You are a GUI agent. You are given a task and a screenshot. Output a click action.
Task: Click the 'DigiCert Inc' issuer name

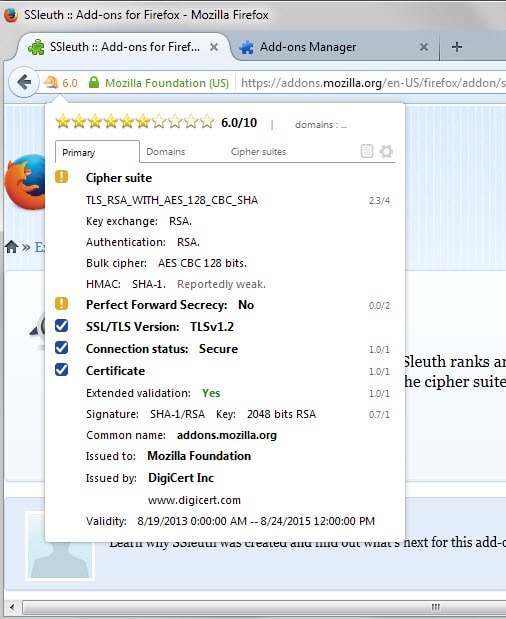pos(181,478)
